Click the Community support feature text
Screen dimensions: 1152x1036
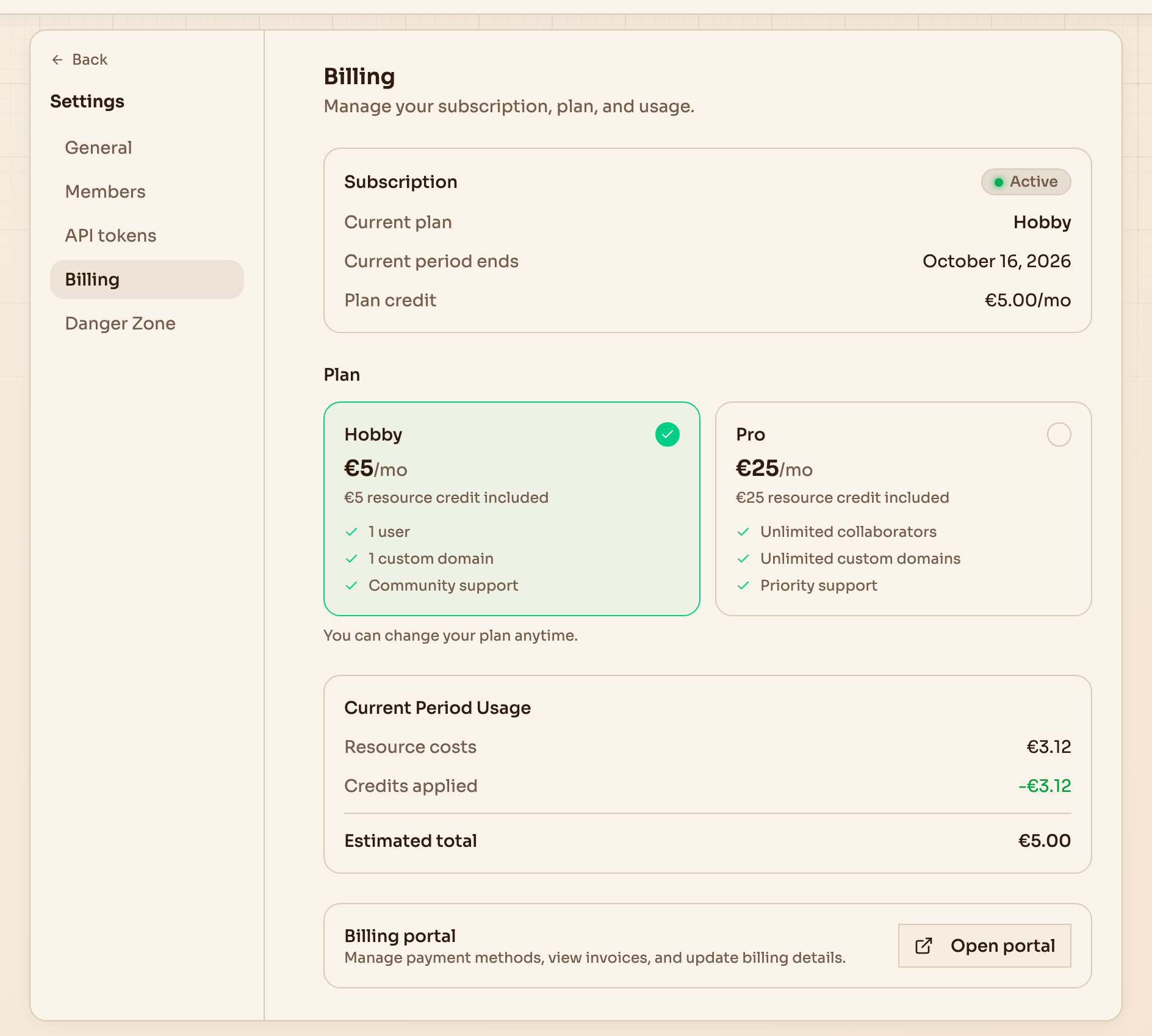tap(444, 586)
